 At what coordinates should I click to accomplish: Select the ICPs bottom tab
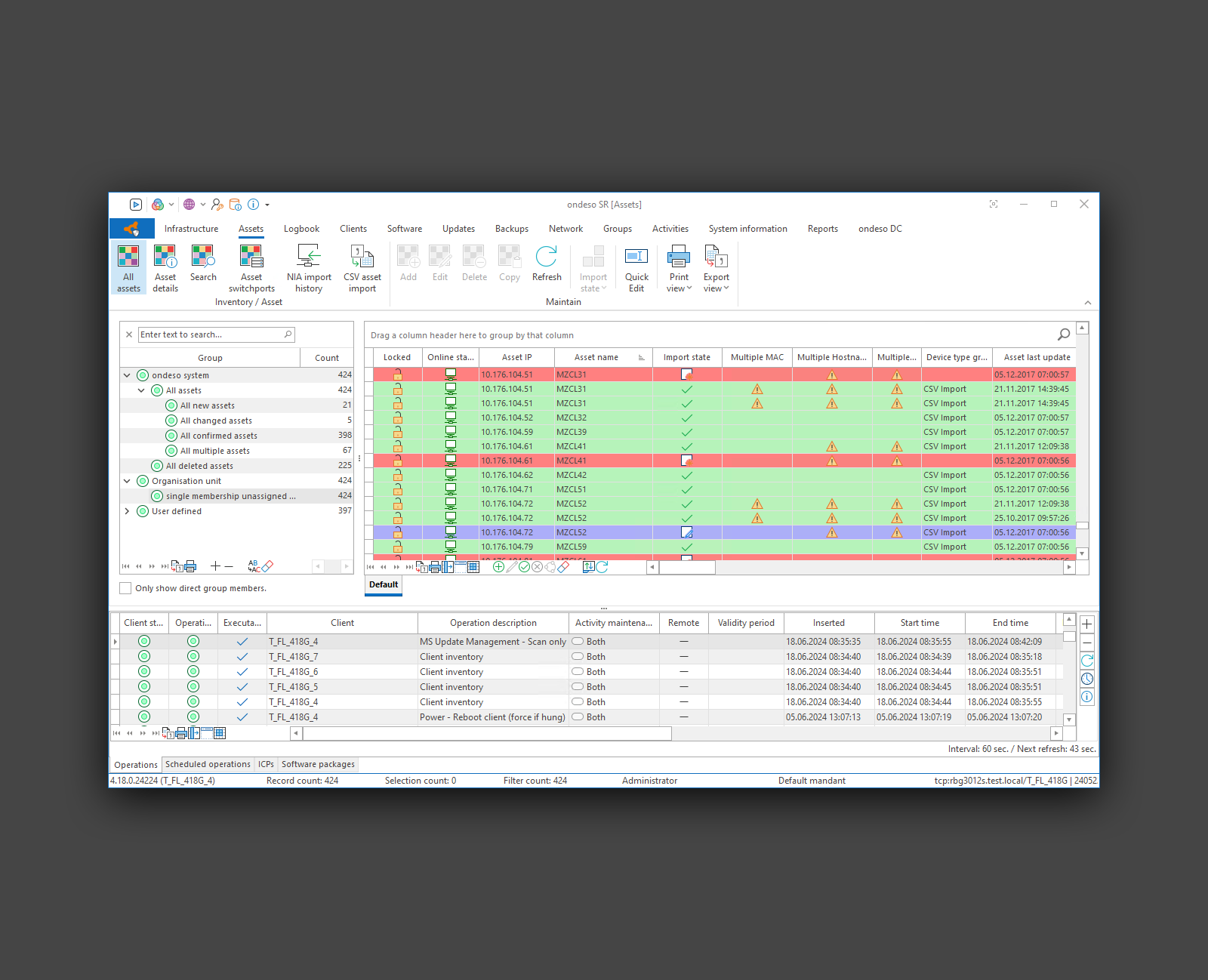[266, 764]
